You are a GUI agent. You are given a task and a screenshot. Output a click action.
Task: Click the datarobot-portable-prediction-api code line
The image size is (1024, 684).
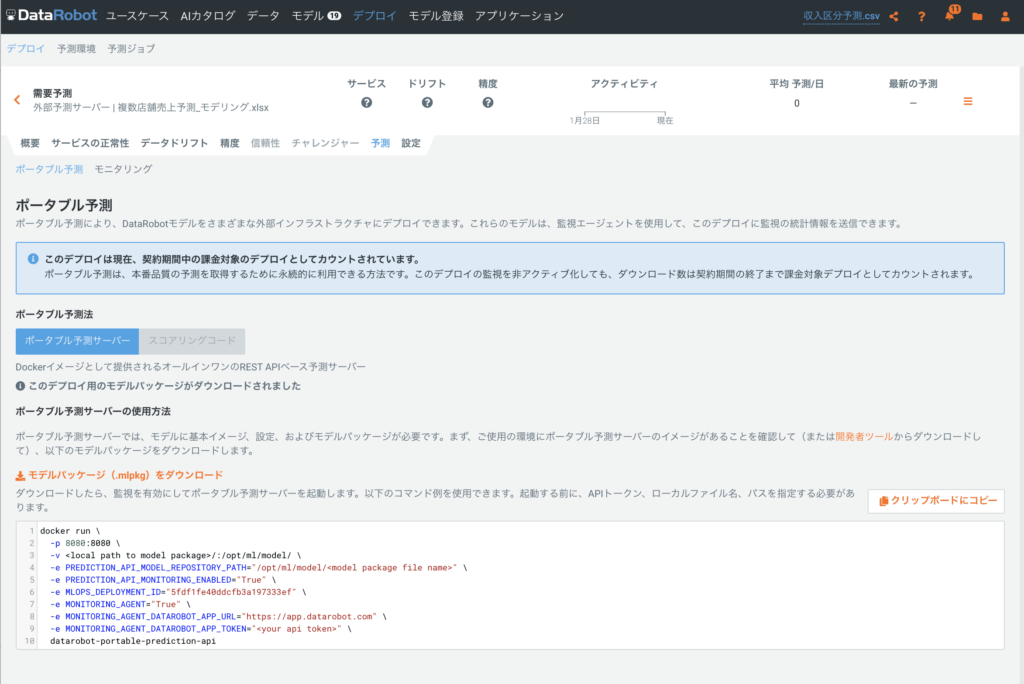133,641
